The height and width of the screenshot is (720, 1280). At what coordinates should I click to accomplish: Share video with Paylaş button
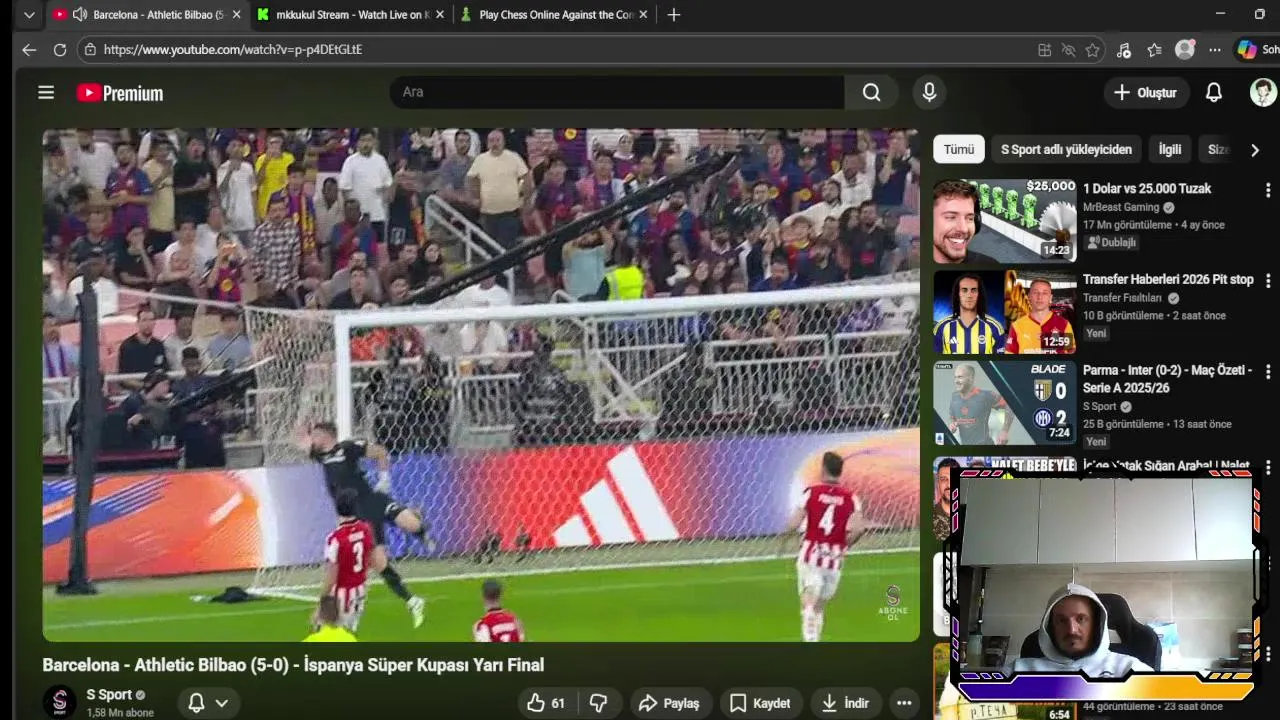tap(669, 703)
